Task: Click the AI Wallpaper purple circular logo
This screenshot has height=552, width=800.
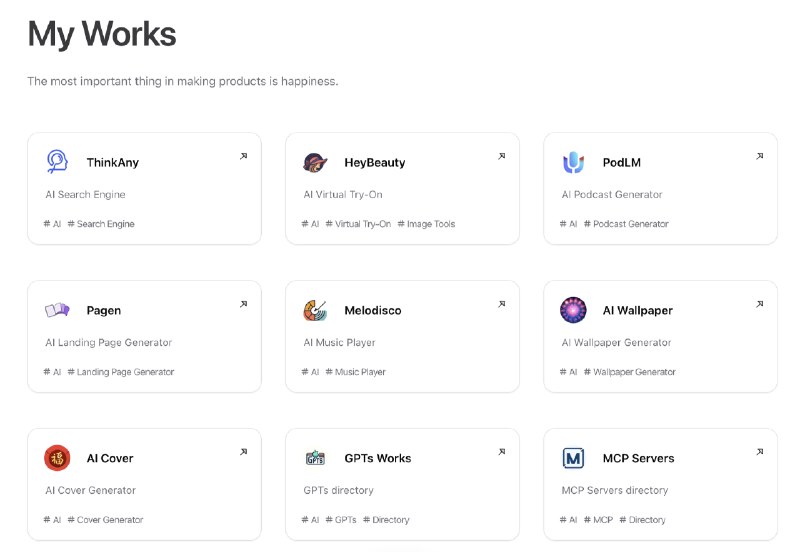Action: coord(573,310)
